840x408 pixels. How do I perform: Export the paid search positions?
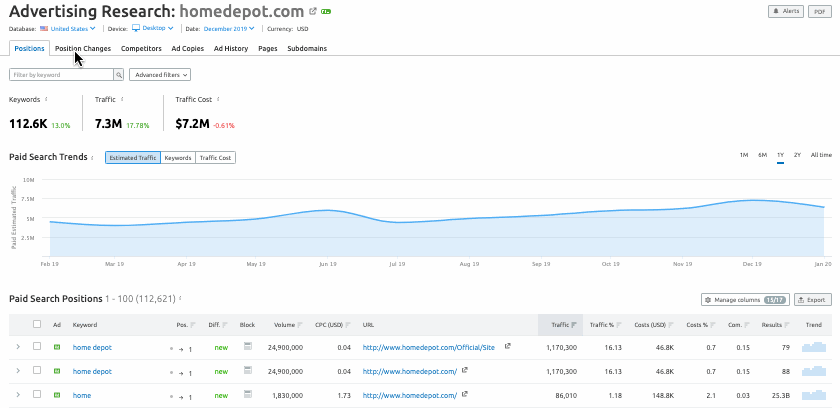pyautogui.click(x=813, y=299)
